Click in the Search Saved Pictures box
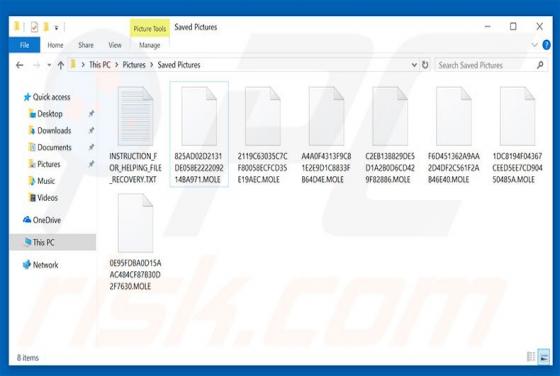Screen dimensions: 560x376 tap(486, 65)
